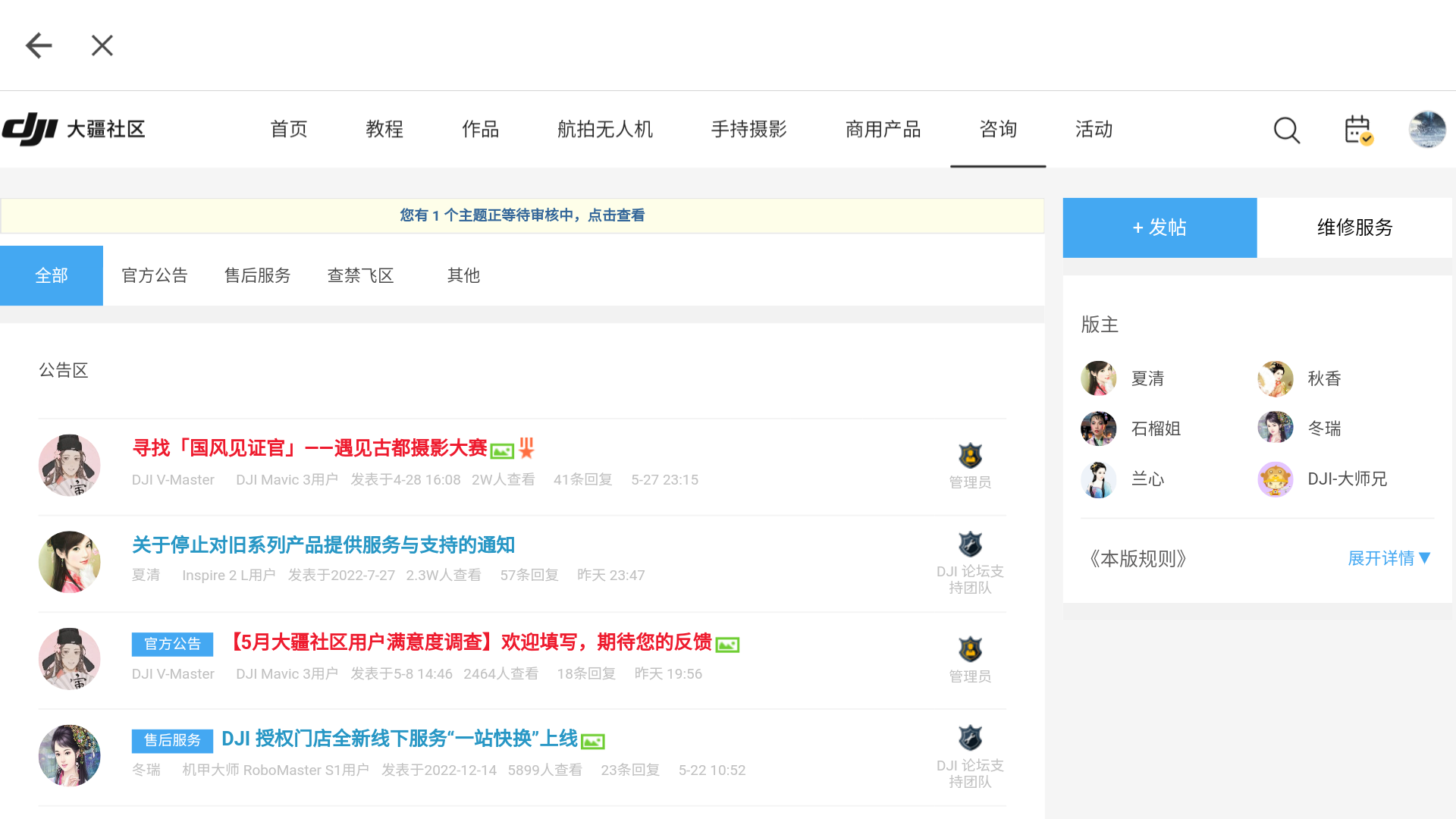Image resolution: width=1456 pixels, height=819 pixels.
Task: Click author 夏清 under 旧系列产品 post
Action: coord(146,576)
